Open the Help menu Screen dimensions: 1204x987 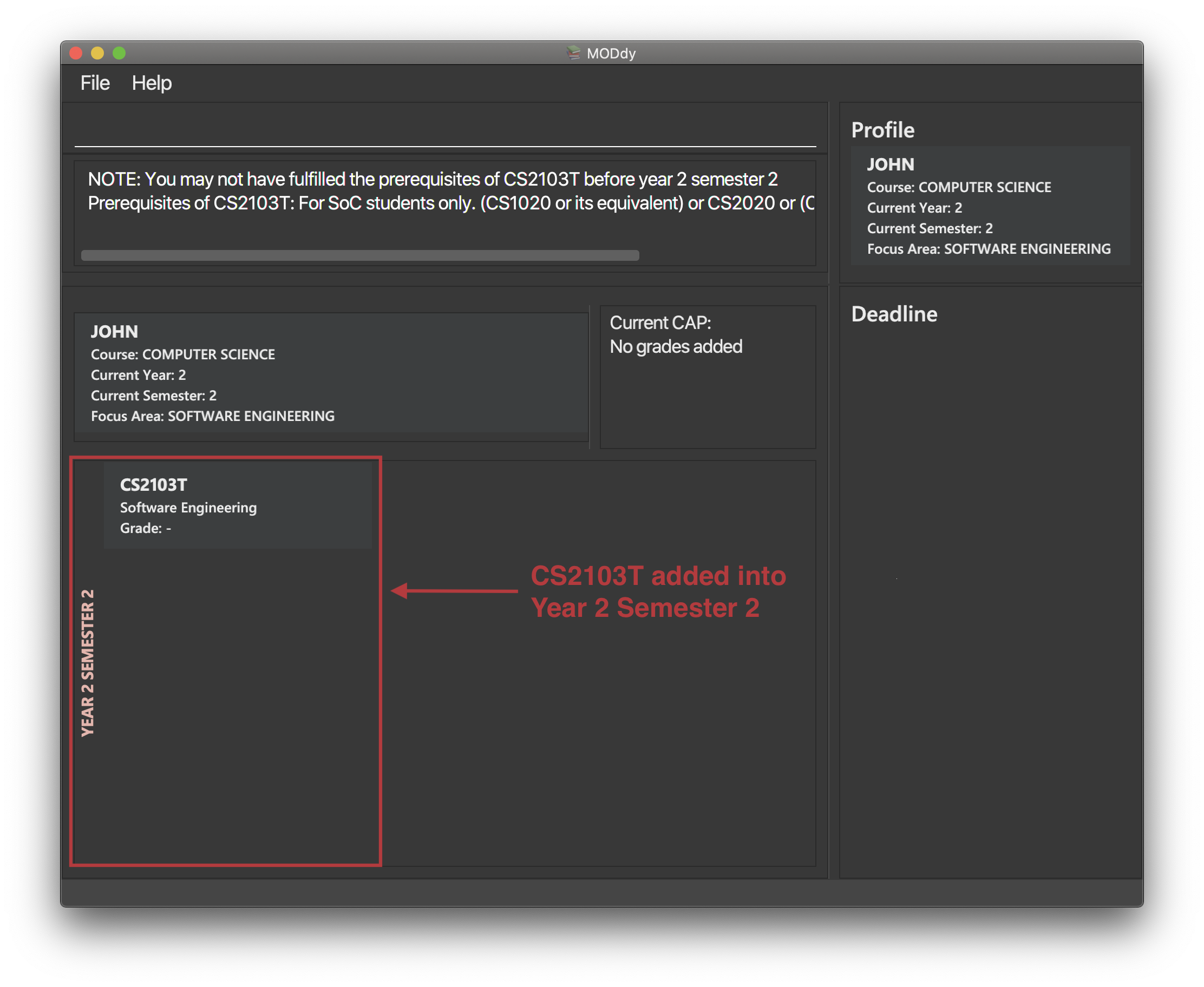point(152,83)
